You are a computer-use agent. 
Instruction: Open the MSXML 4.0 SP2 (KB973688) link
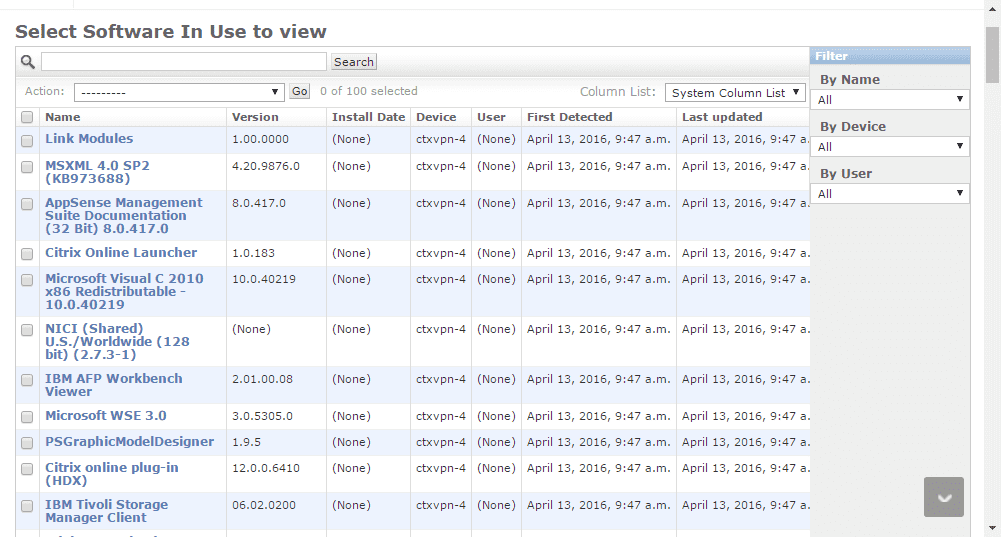click(97, 172)
